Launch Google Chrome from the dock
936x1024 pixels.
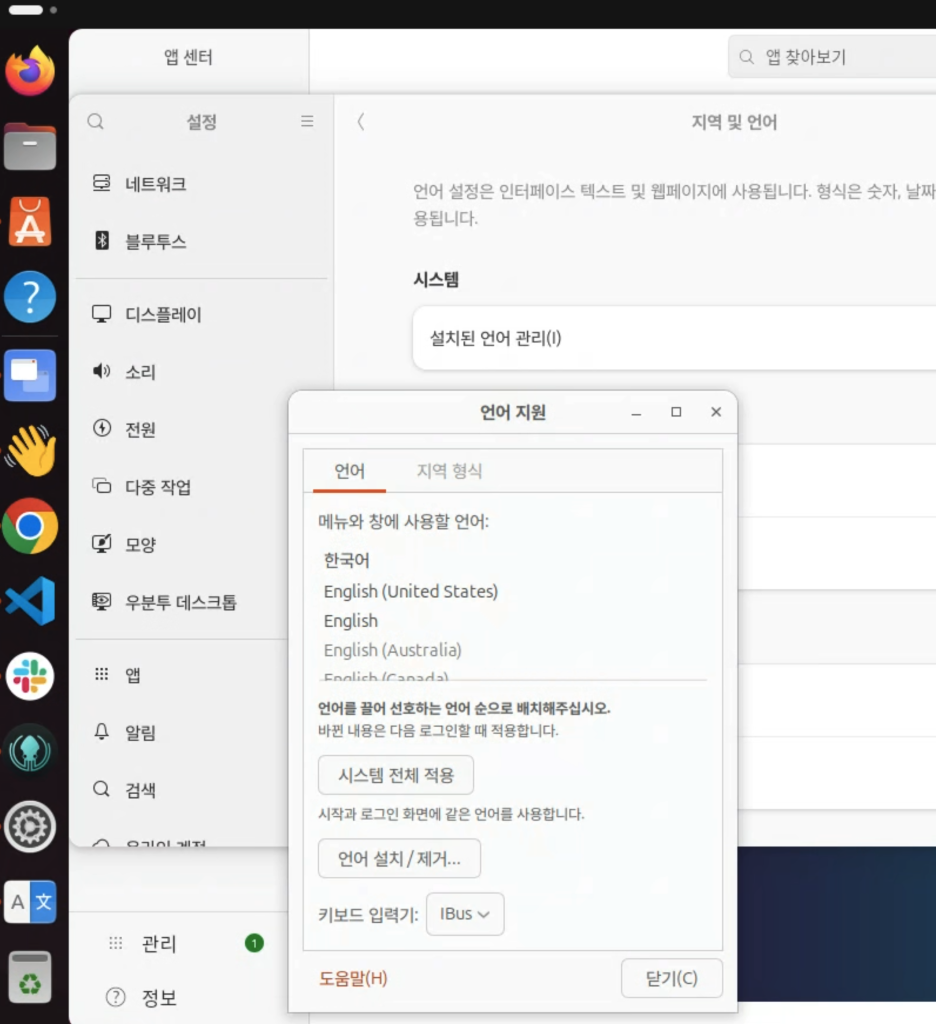click(30, 526)
